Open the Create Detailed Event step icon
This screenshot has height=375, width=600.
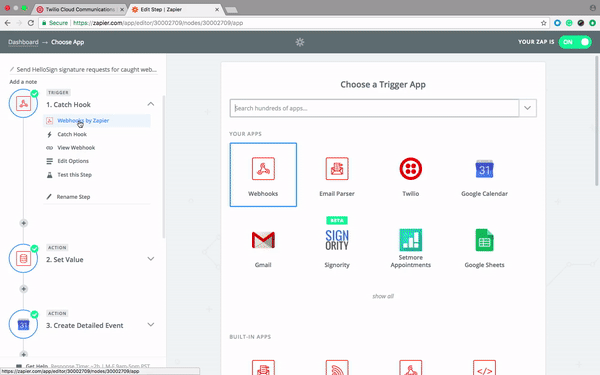[x=23, y=324]
